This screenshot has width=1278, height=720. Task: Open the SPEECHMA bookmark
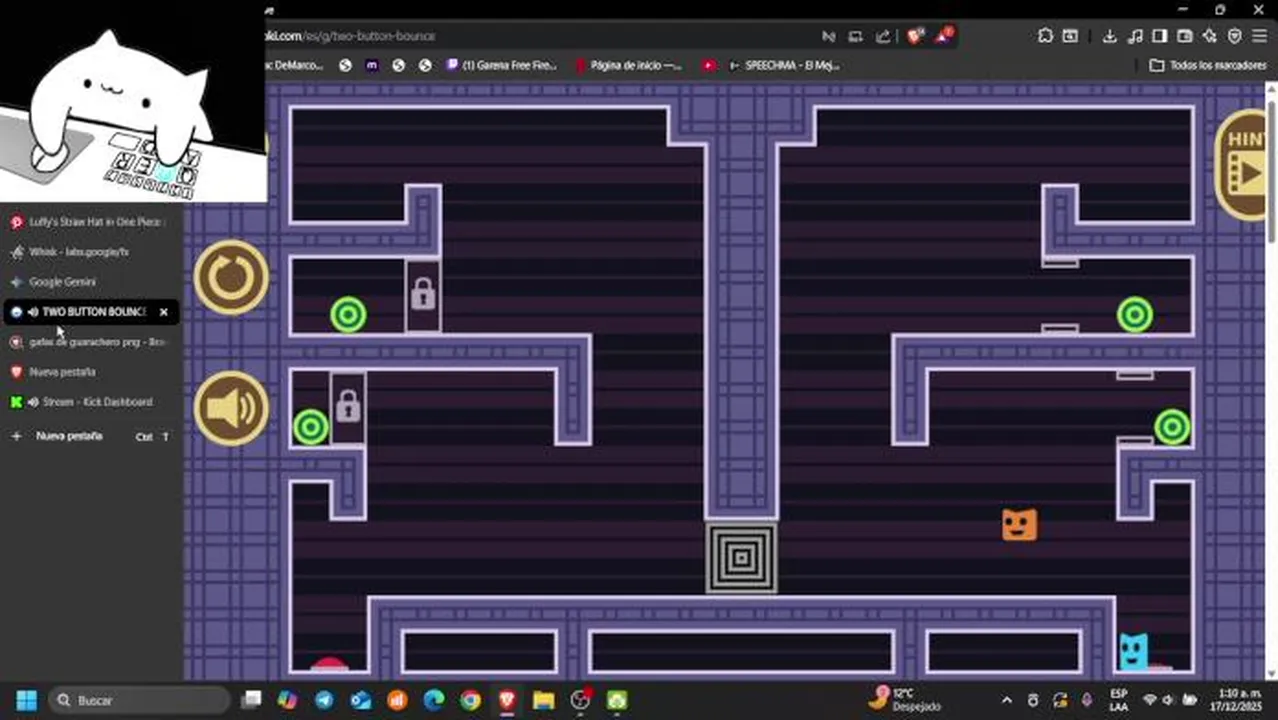click(x=784, y=65)
